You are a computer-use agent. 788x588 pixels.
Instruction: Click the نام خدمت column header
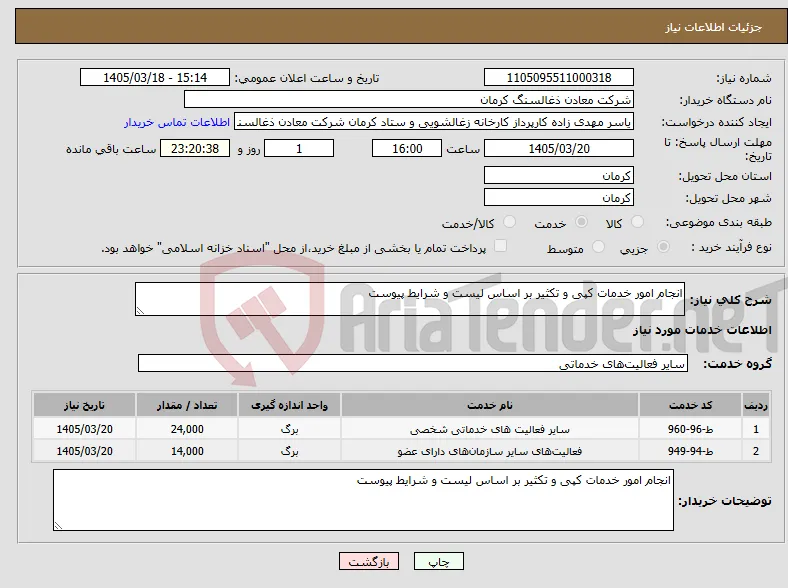tap(489, 405)
